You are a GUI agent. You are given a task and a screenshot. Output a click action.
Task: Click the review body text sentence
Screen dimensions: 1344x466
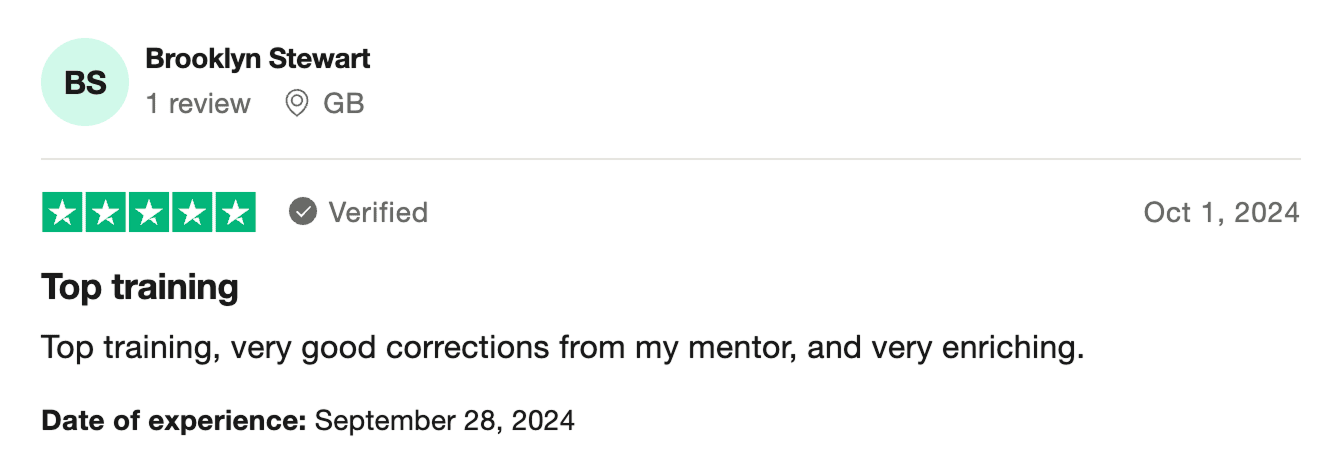562,349
